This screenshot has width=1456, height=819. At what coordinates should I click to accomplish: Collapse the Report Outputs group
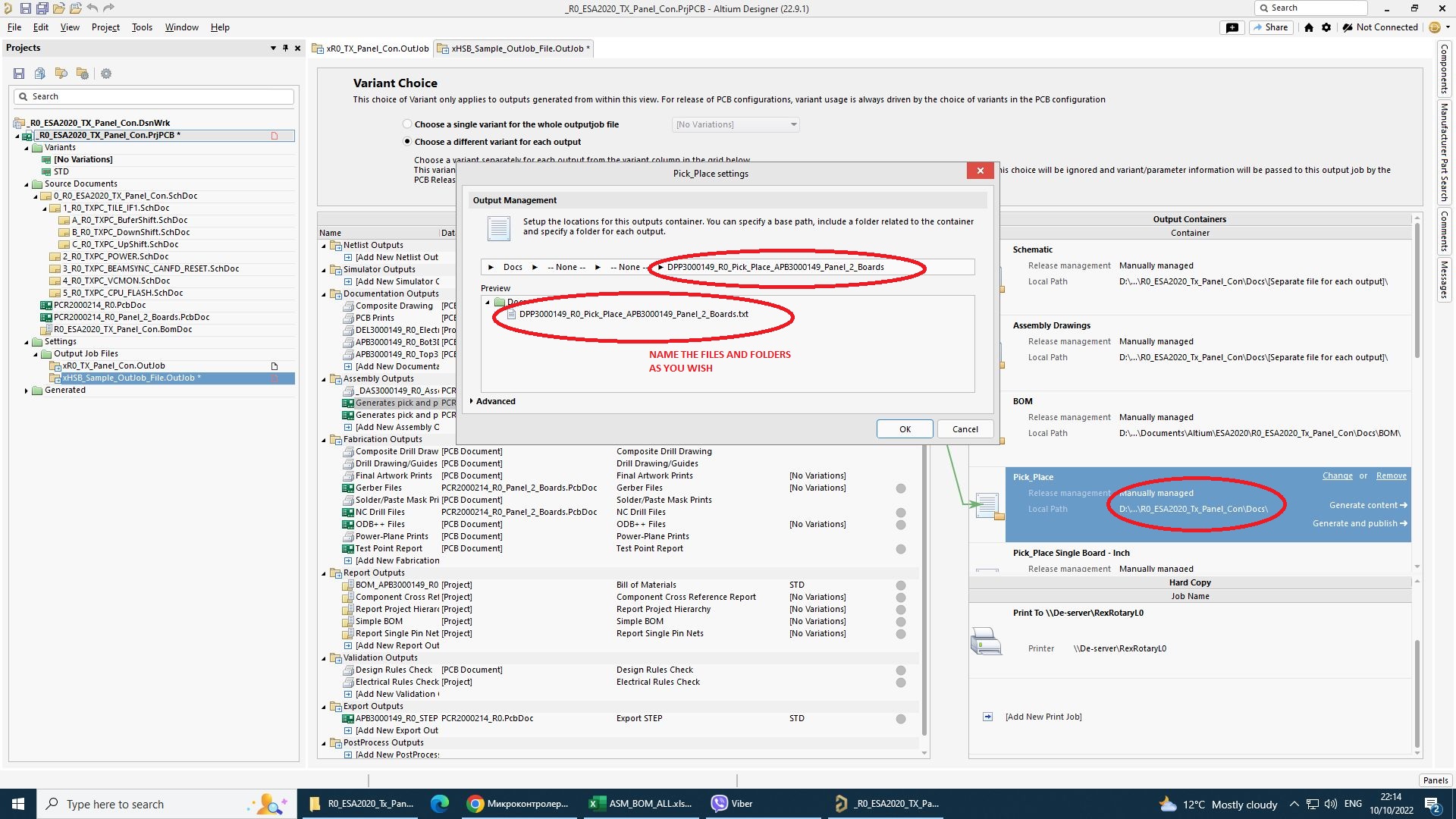[x=324, y=573]
